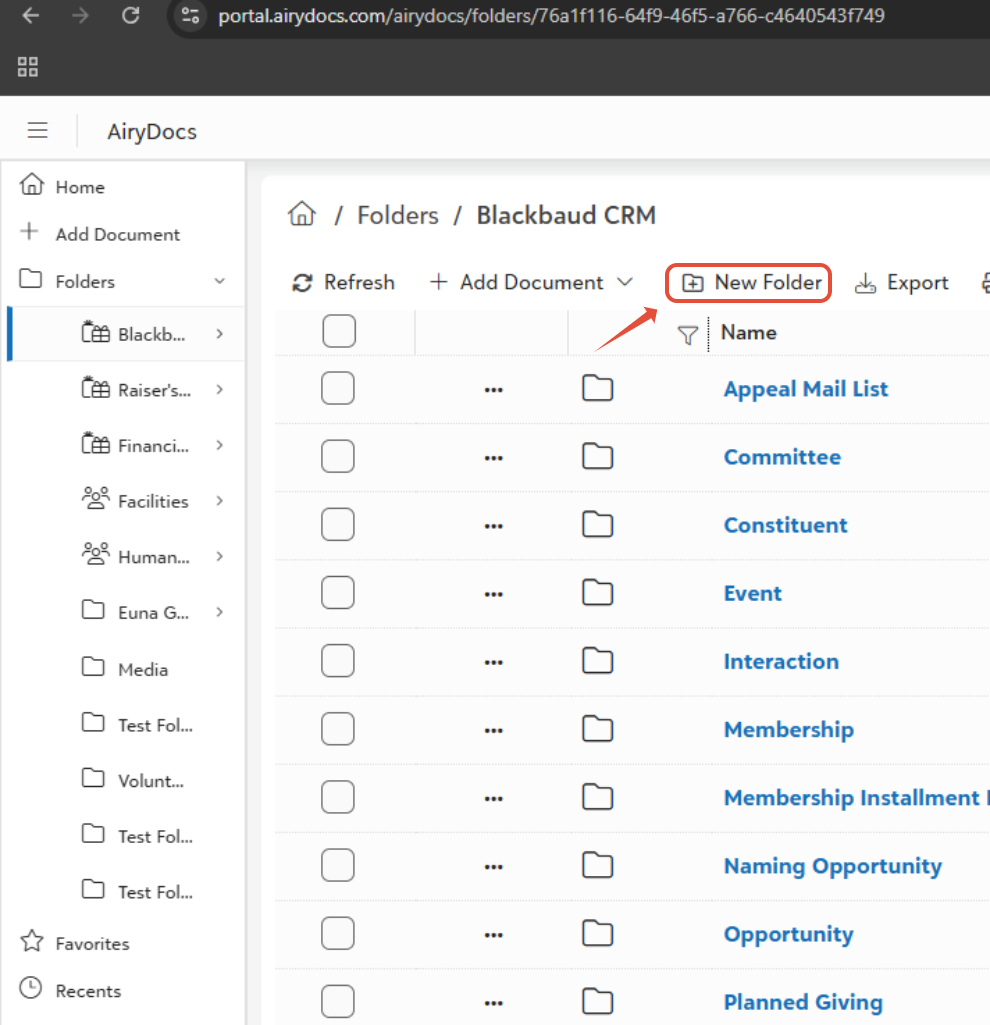Open more options for Planned Giving row
The width and height of the screenshot is (990, 1025).
tap(494, 1003)
